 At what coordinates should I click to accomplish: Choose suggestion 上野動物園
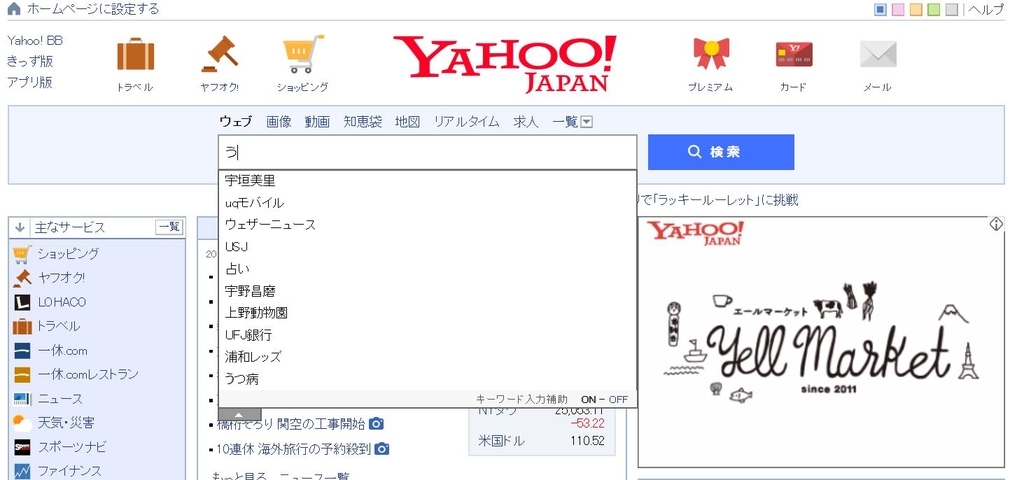[427, 313]
